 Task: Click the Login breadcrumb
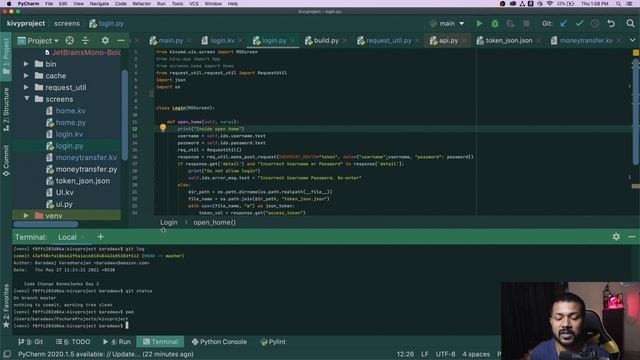[169, 222]
